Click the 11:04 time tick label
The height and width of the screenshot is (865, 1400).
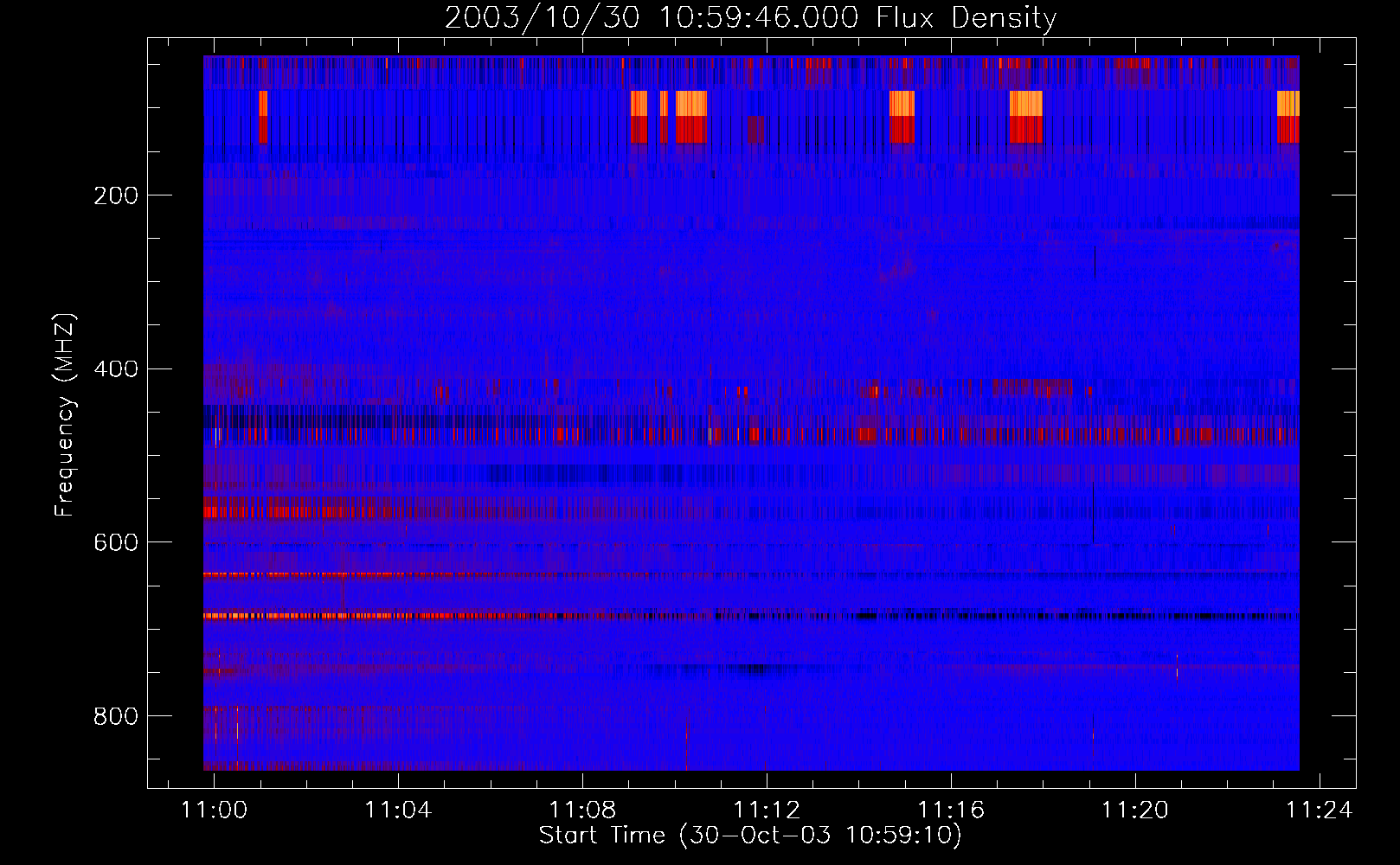click(398, 811)
